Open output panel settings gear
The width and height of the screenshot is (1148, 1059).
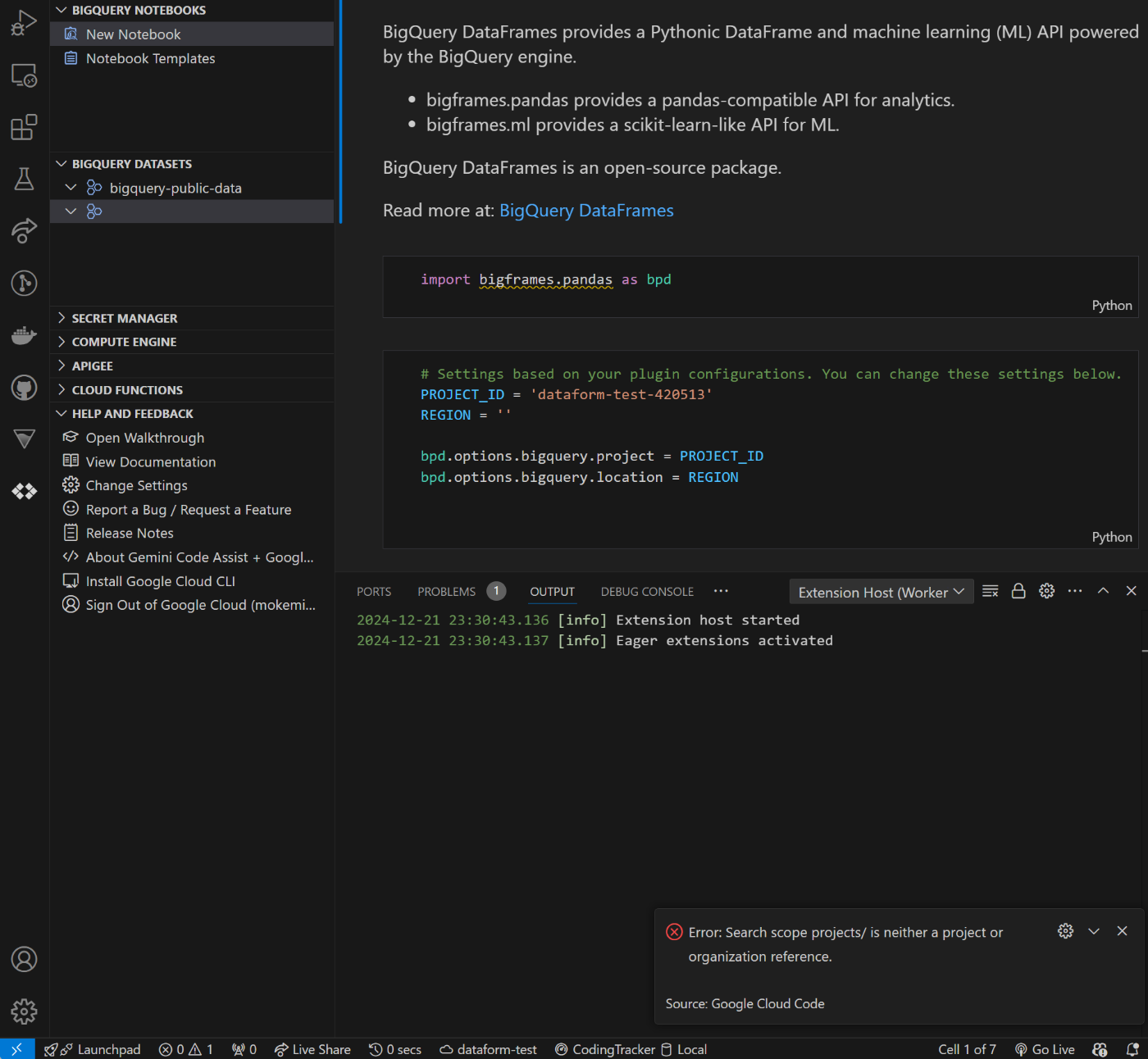tap(1047, 591)
